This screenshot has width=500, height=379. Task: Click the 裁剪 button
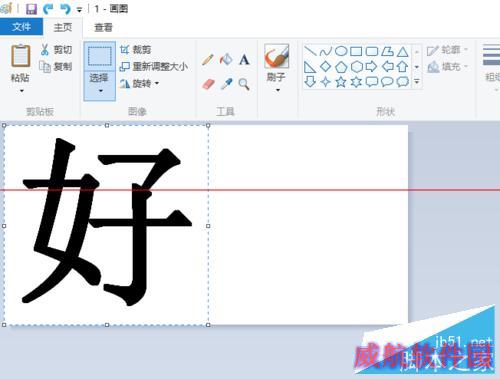point(136,50)
